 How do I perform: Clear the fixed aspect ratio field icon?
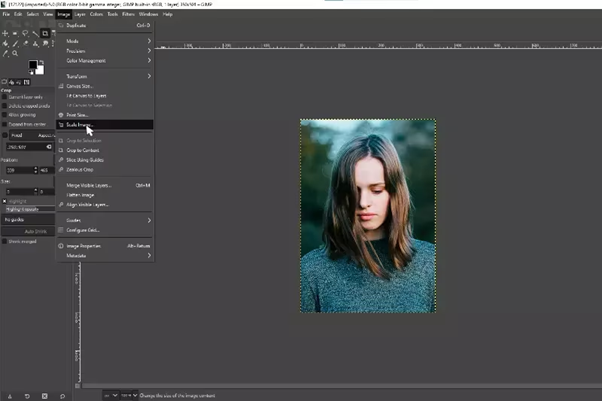click(49, 147)
